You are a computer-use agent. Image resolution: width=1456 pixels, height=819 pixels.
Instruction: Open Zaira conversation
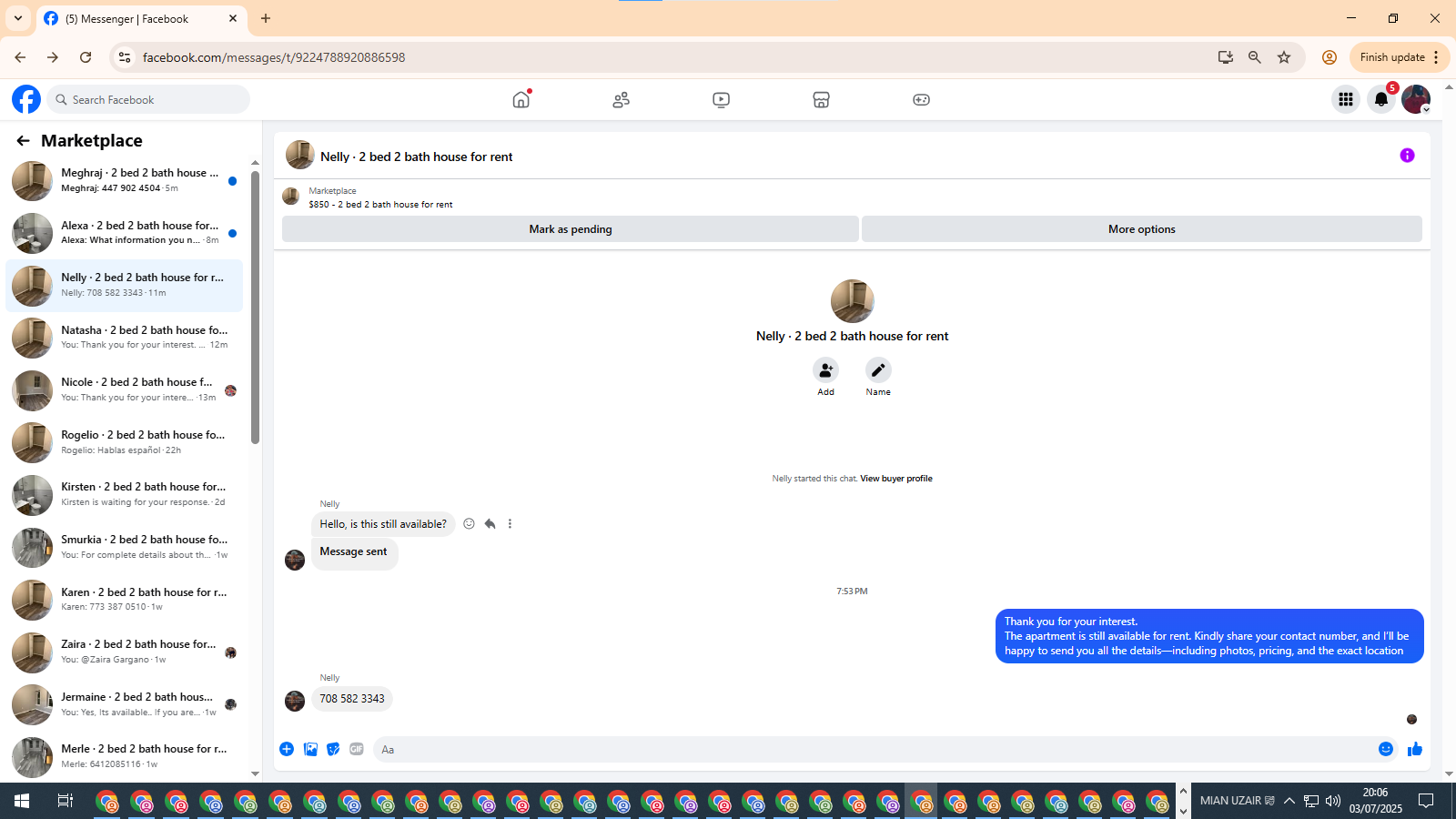click(x=125, y=652)
